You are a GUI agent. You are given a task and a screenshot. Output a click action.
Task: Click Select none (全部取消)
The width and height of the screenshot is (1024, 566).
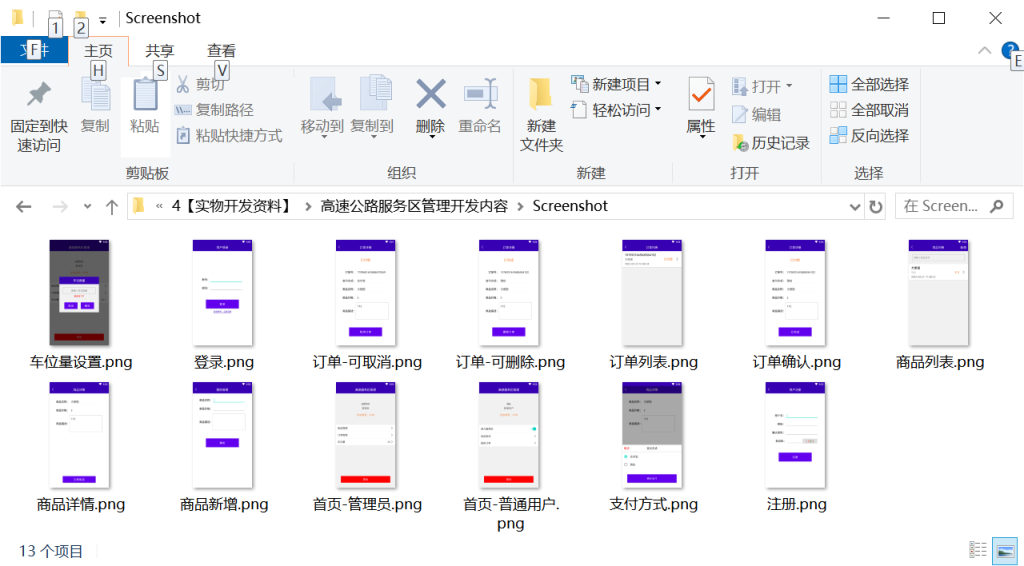pyautogui.click(x=869, y=110)
